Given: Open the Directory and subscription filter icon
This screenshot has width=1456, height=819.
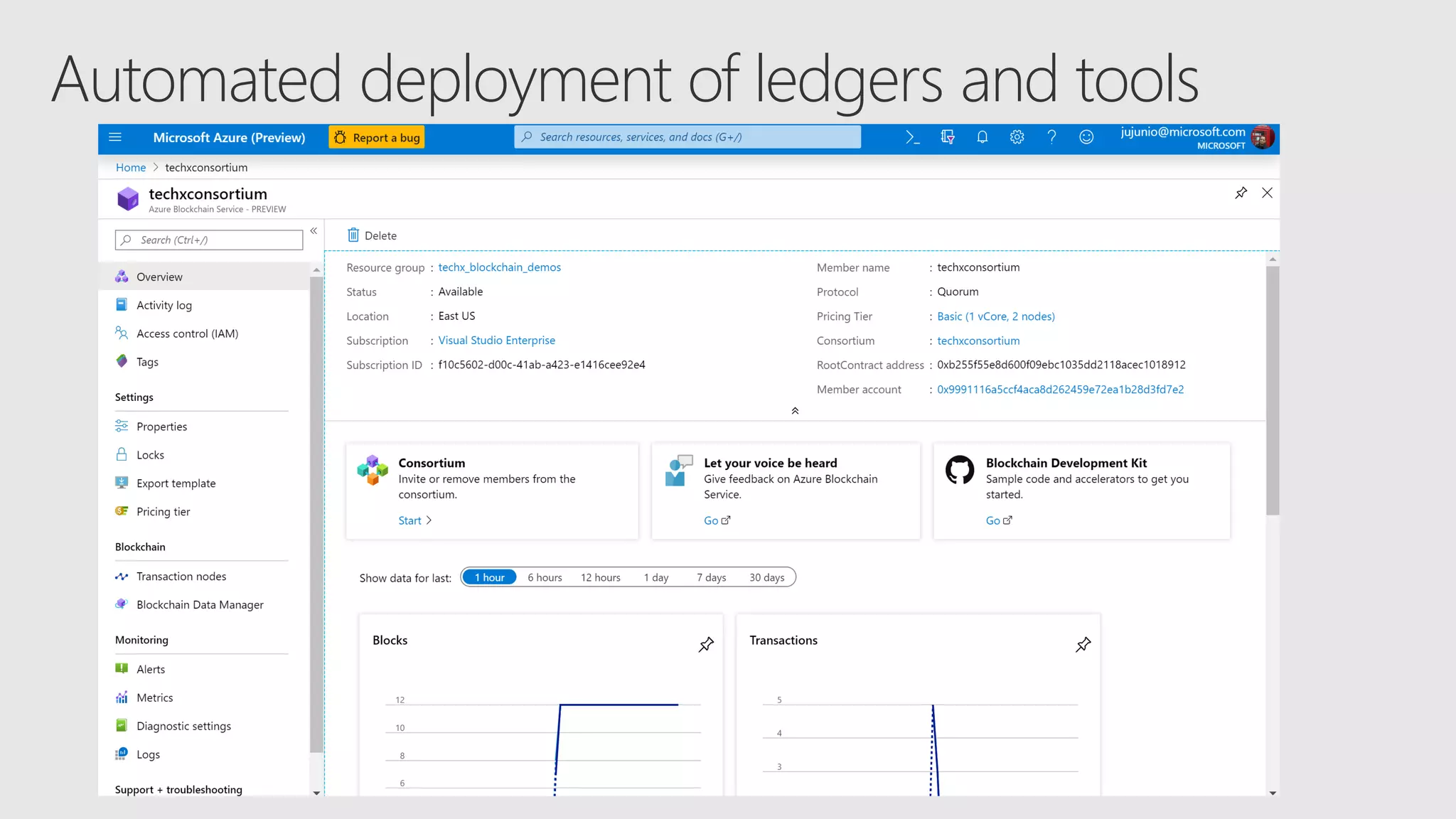Looking at the screenshot, I should 948,137.
